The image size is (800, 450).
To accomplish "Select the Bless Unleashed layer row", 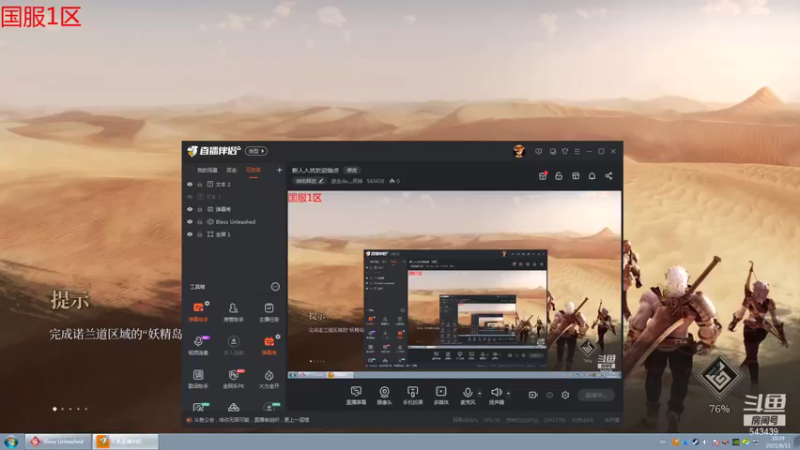I will (234, 222).
